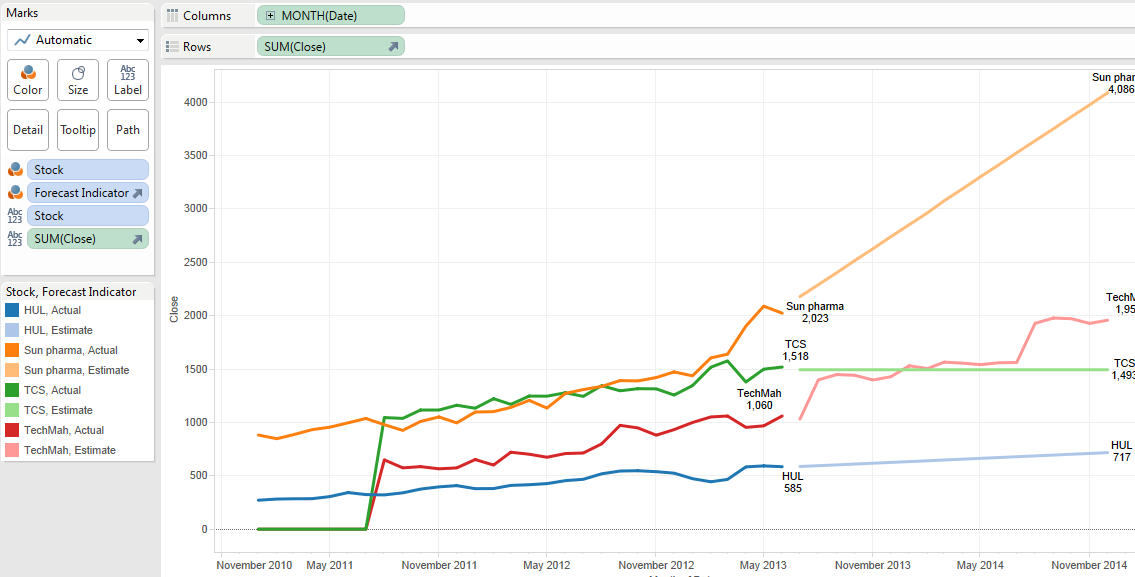Select the Stock label pill in Marks
The image size is (1135, 577).
click(88, 216)
